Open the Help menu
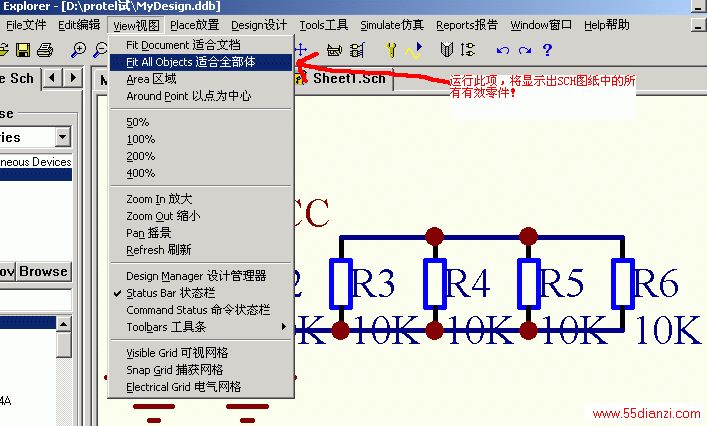The image size is (707, 426). tap(606, 25)
